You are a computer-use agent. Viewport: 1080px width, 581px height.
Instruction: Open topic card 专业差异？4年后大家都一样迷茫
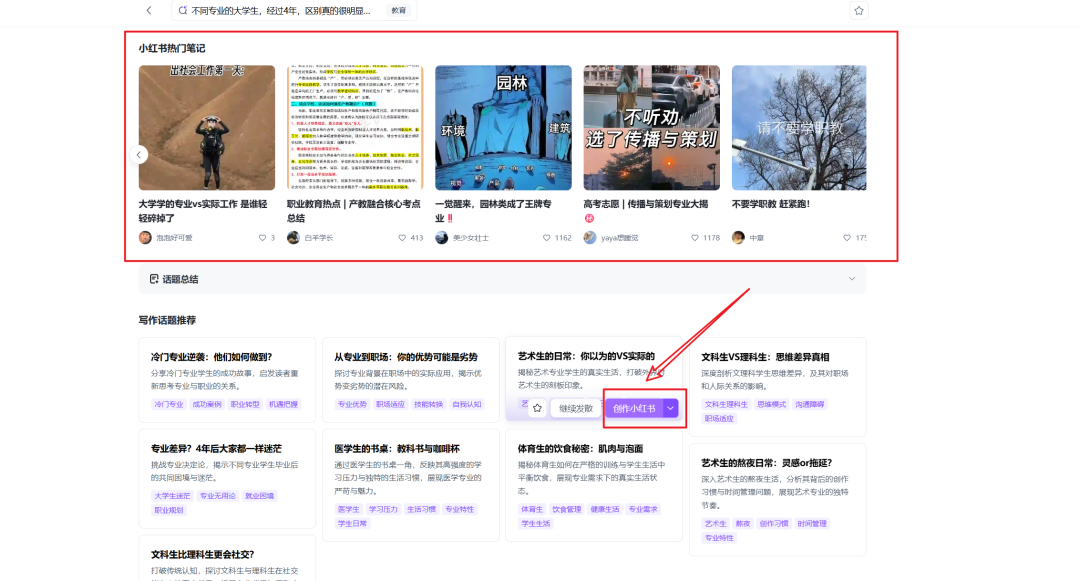click(x=227, y=478)
